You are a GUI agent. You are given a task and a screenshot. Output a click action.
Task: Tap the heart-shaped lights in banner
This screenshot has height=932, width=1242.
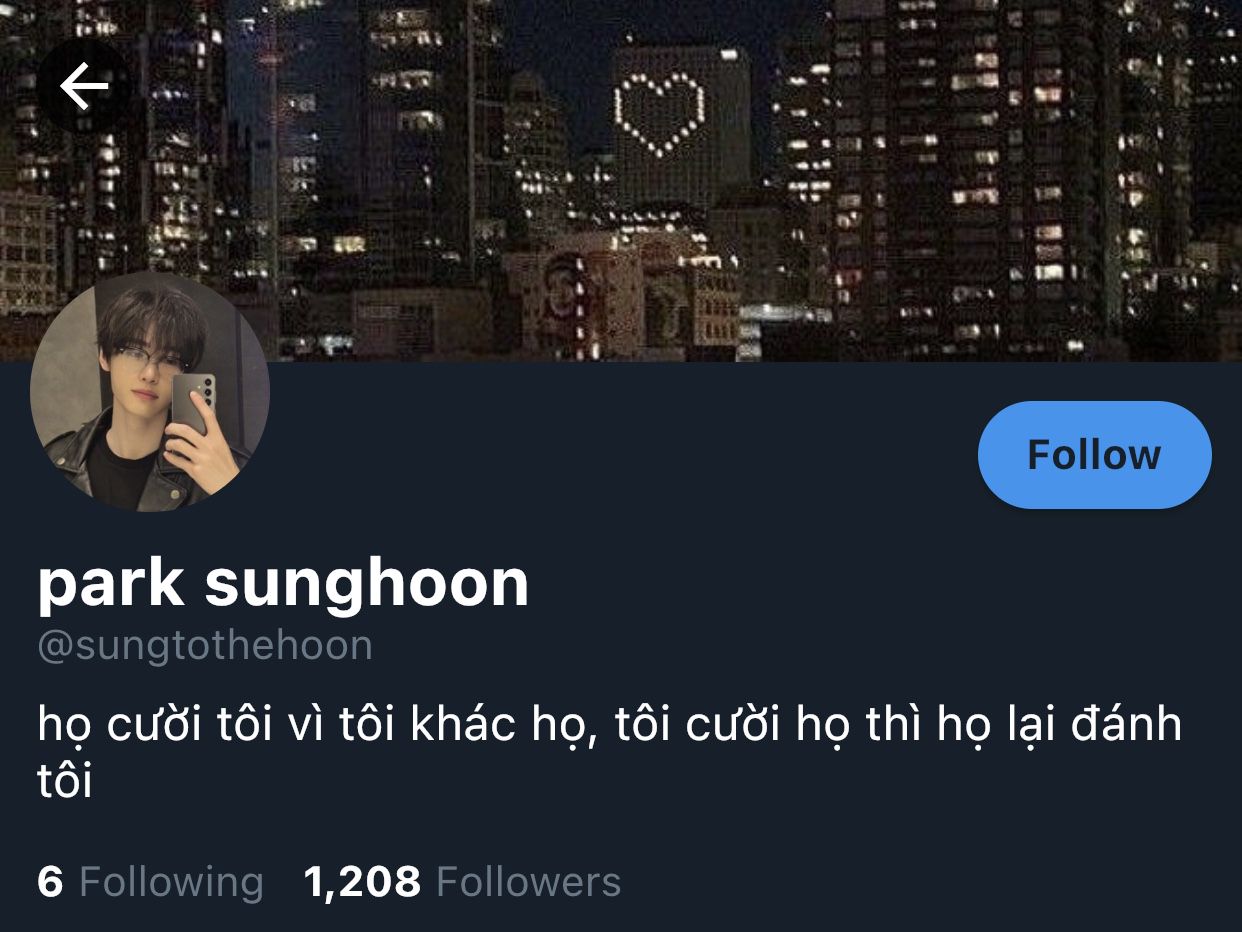[x=659, y=114]
